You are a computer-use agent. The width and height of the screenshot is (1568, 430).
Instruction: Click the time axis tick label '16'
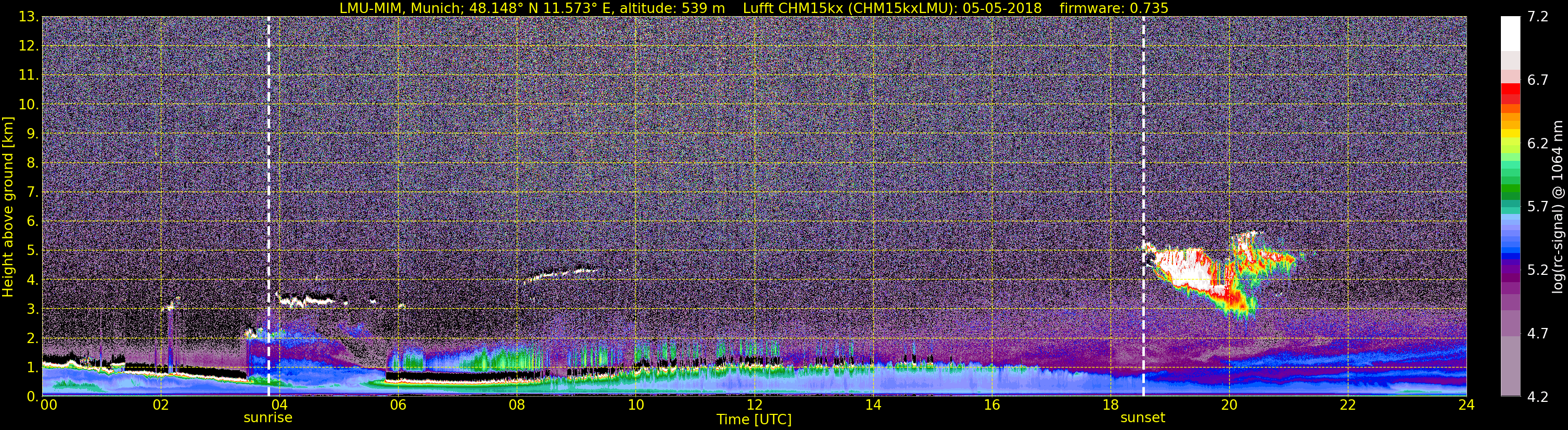pyautogui.click(x=991, y=405)
